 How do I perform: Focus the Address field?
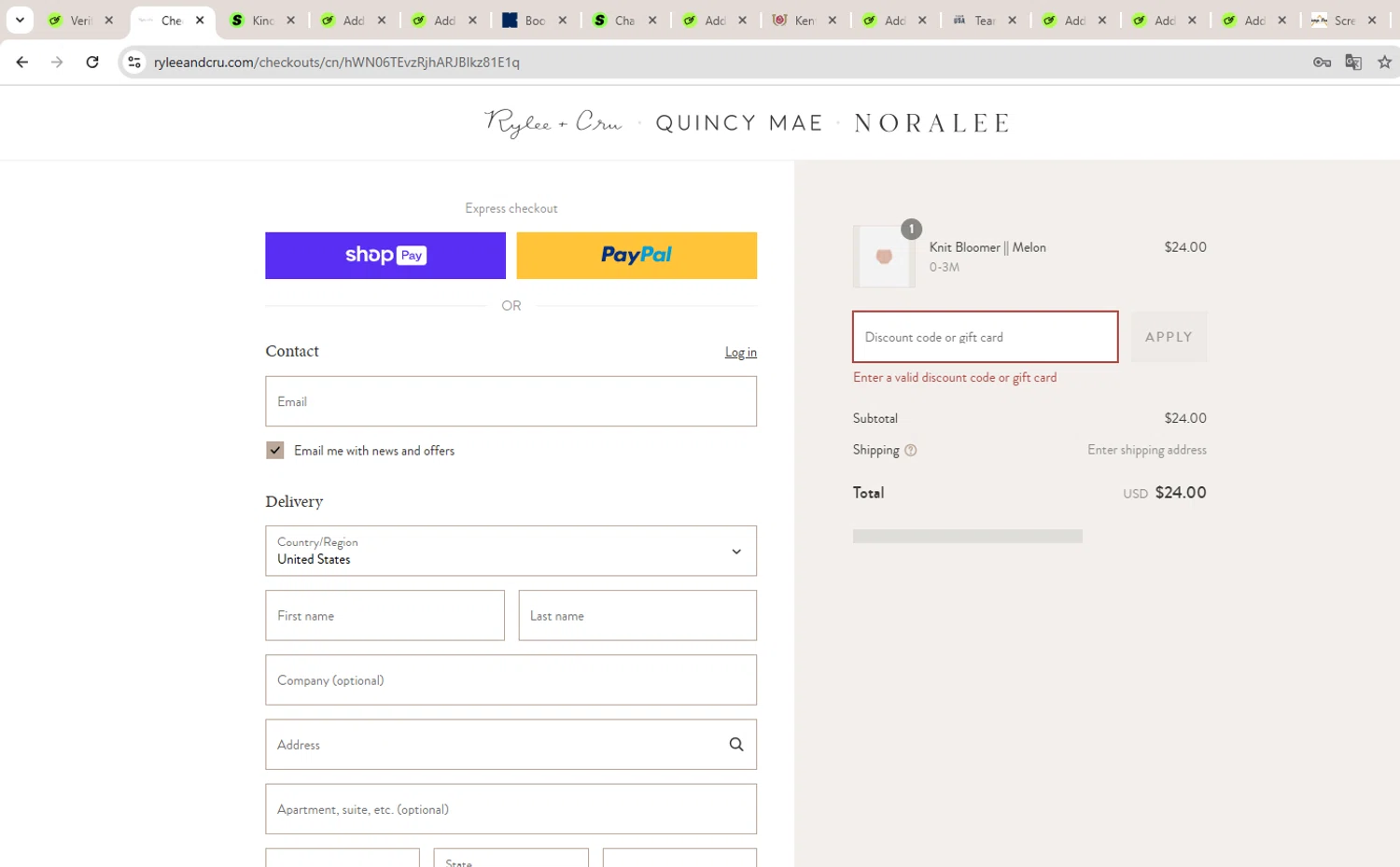511,744
